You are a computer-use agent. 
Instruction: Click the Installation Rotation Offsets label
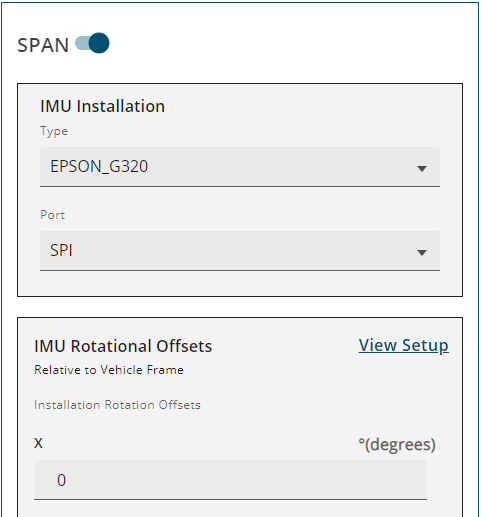click(117, 405)
